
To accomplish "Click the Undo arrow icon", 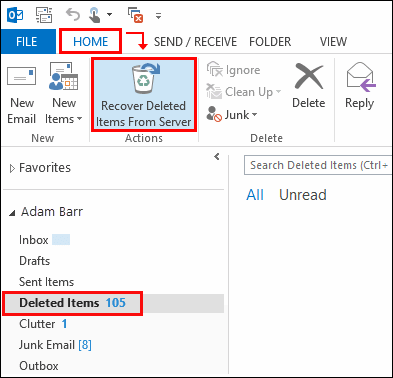I will click(x=73, y=15).
